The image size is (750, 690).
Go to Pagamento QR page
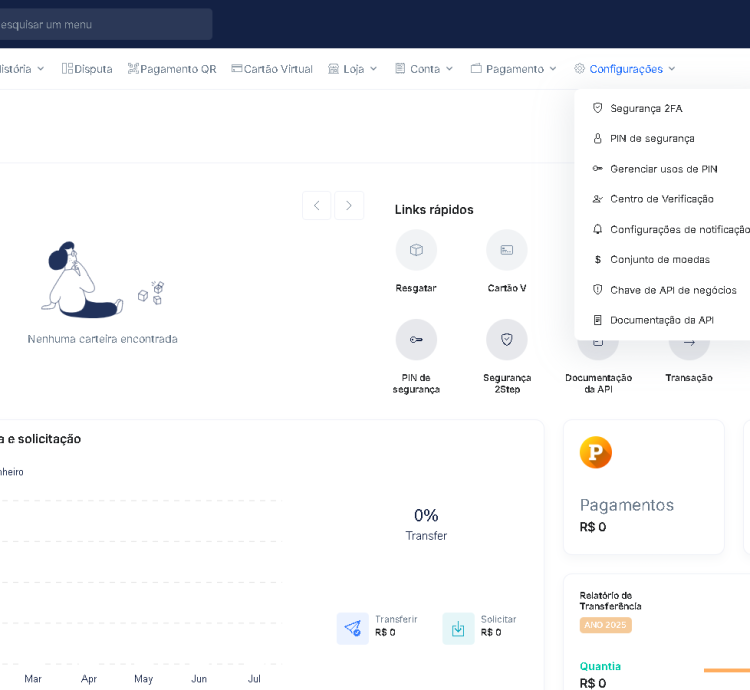point(172,69)
